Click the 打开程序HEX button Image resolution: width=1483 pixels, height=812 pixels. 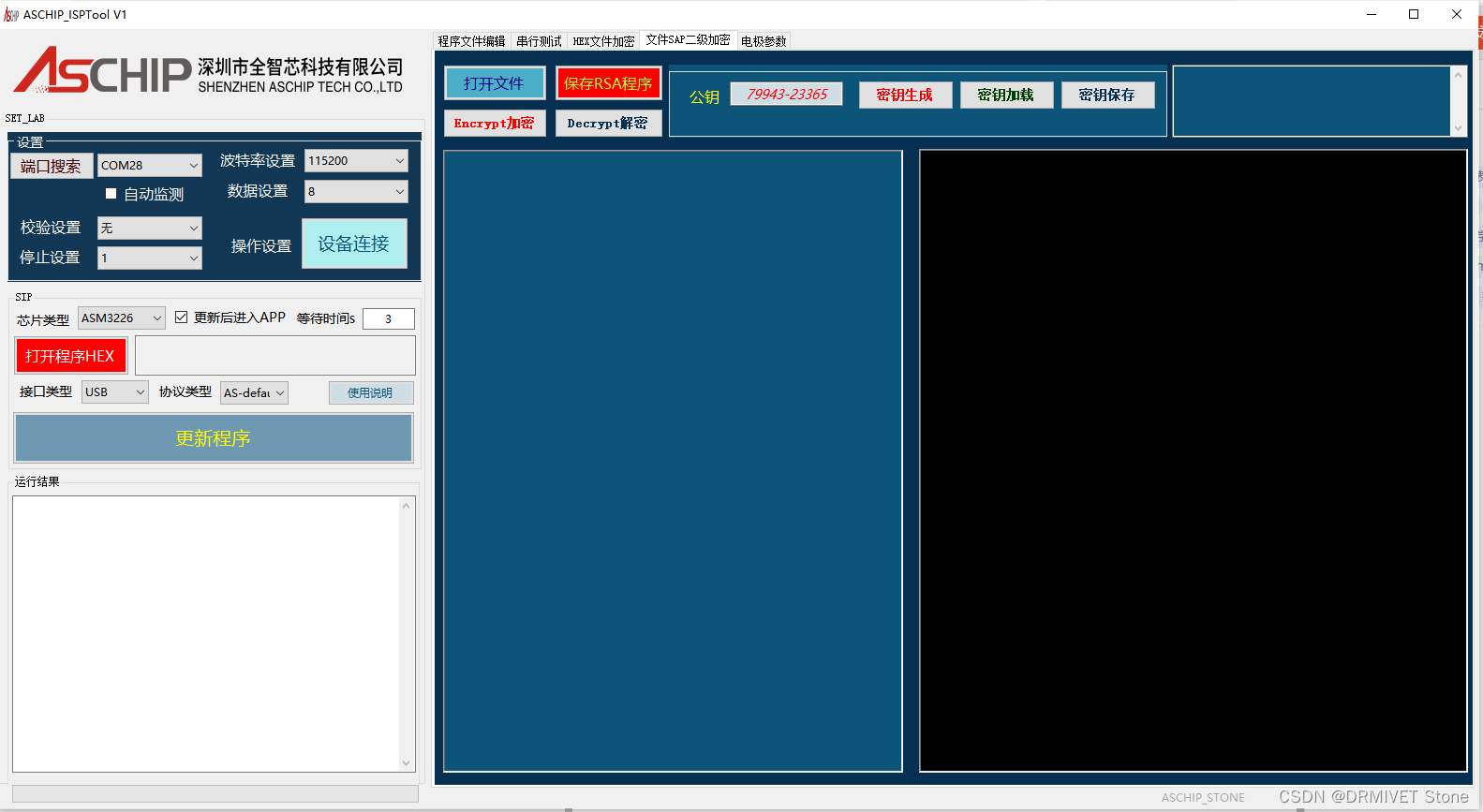pyautogui.click(x=71, y=356)
